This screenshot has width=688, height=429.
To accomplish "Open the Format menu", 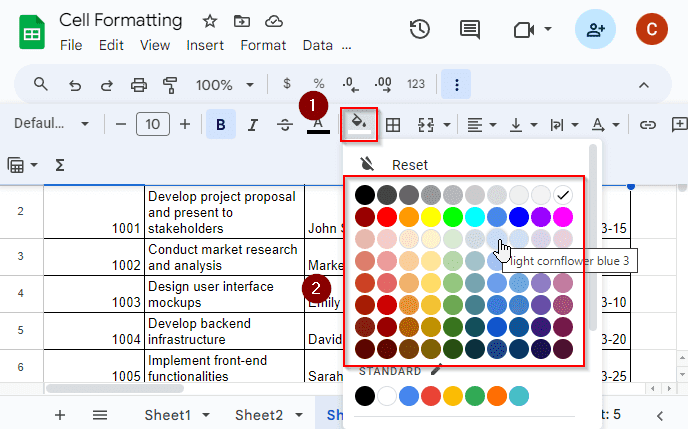I will pyautogui.click(x=263, y=45).
